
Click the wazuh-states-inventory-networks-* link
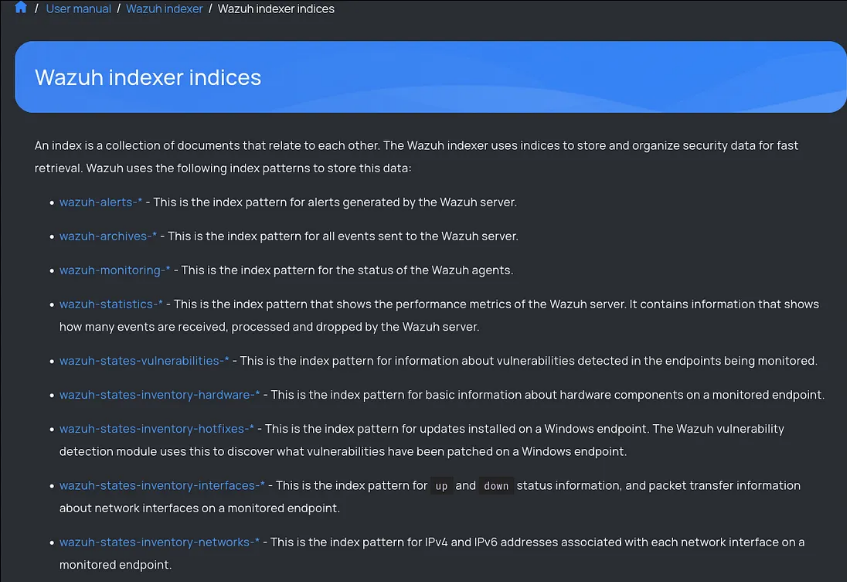[159, 542]
